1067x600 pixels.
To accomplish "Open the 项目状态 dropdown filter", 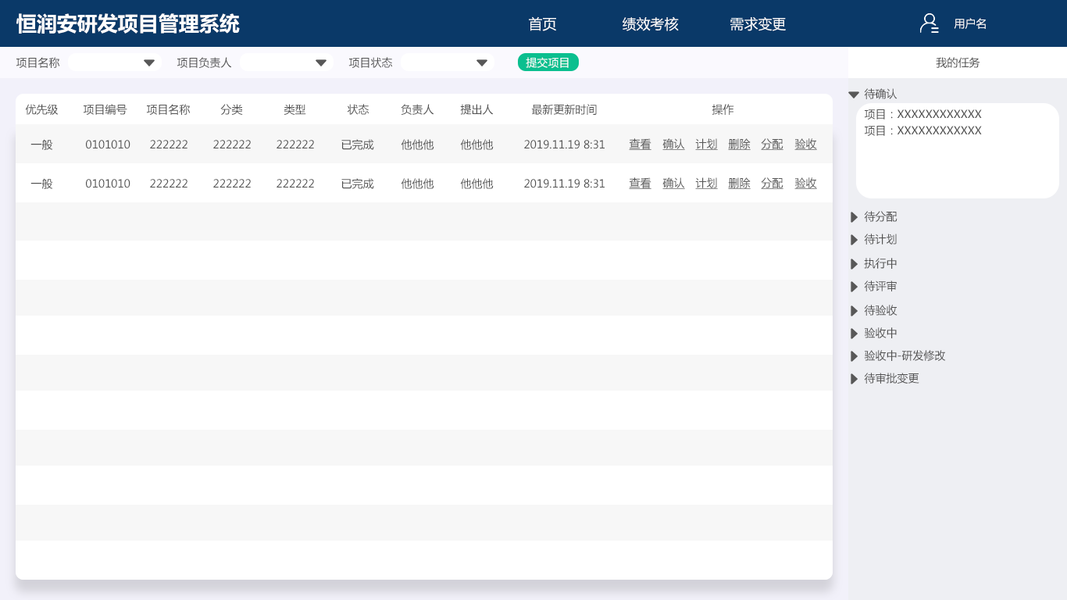I will tap(447, 63).
